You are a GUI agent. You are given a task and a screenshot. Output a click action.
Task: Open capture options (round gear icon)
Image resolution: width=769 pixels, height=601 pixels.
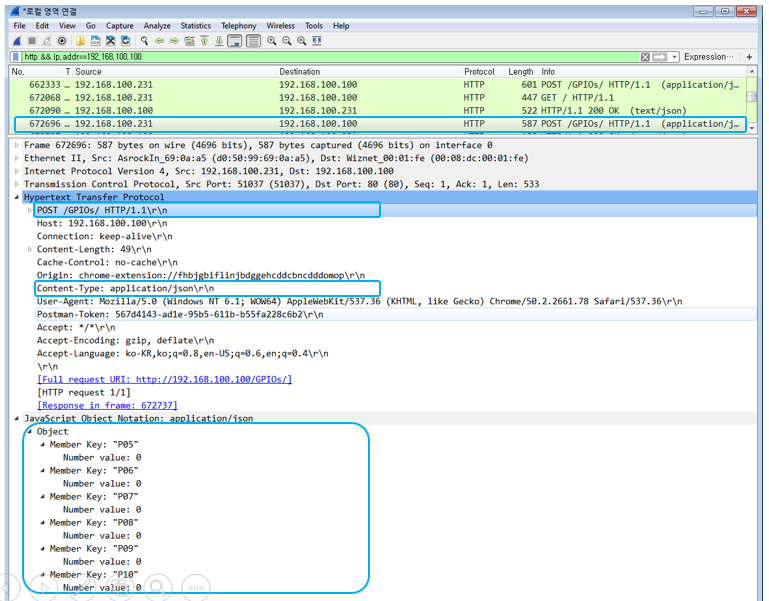tap(62, 41)
